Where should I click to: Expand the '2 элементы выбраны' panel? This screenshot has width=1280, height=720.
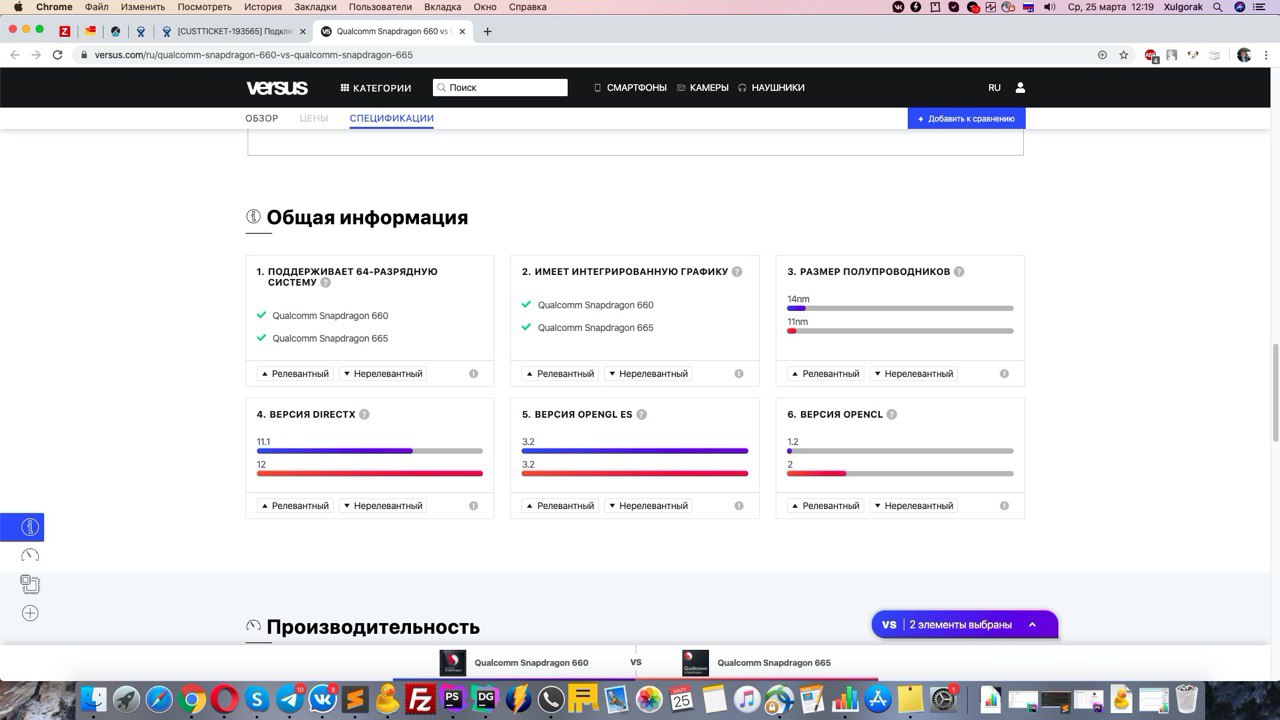pyautogui.click(x=964, y=624)
